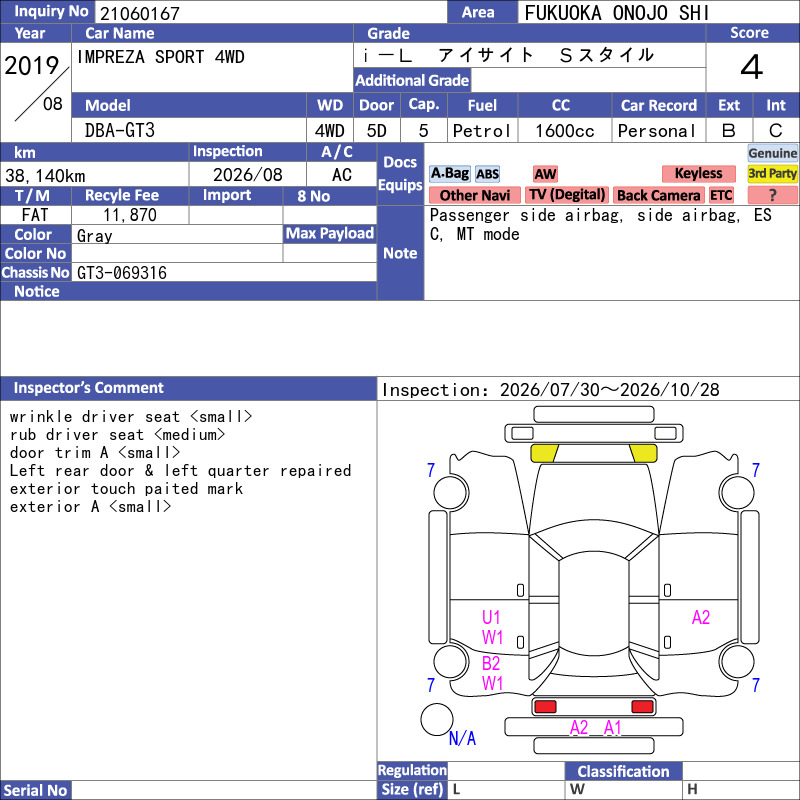Click the right red taillight on diagram
The height and width of the screenshot is (800, 800).
point(642,707)
